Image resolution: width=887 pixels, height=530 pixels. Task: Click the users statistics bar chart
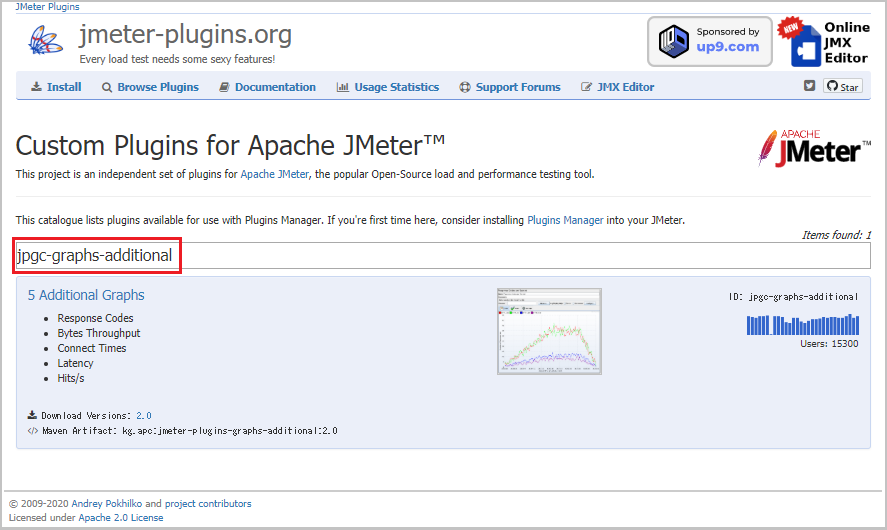[x=803, y=325]
